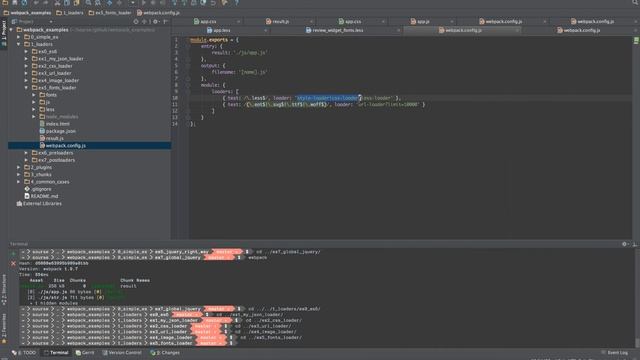Image resolution: width=640 pixels, height=360 pixels.
Task: Open a new terminal session with green plus
Action: pos(13,253)
